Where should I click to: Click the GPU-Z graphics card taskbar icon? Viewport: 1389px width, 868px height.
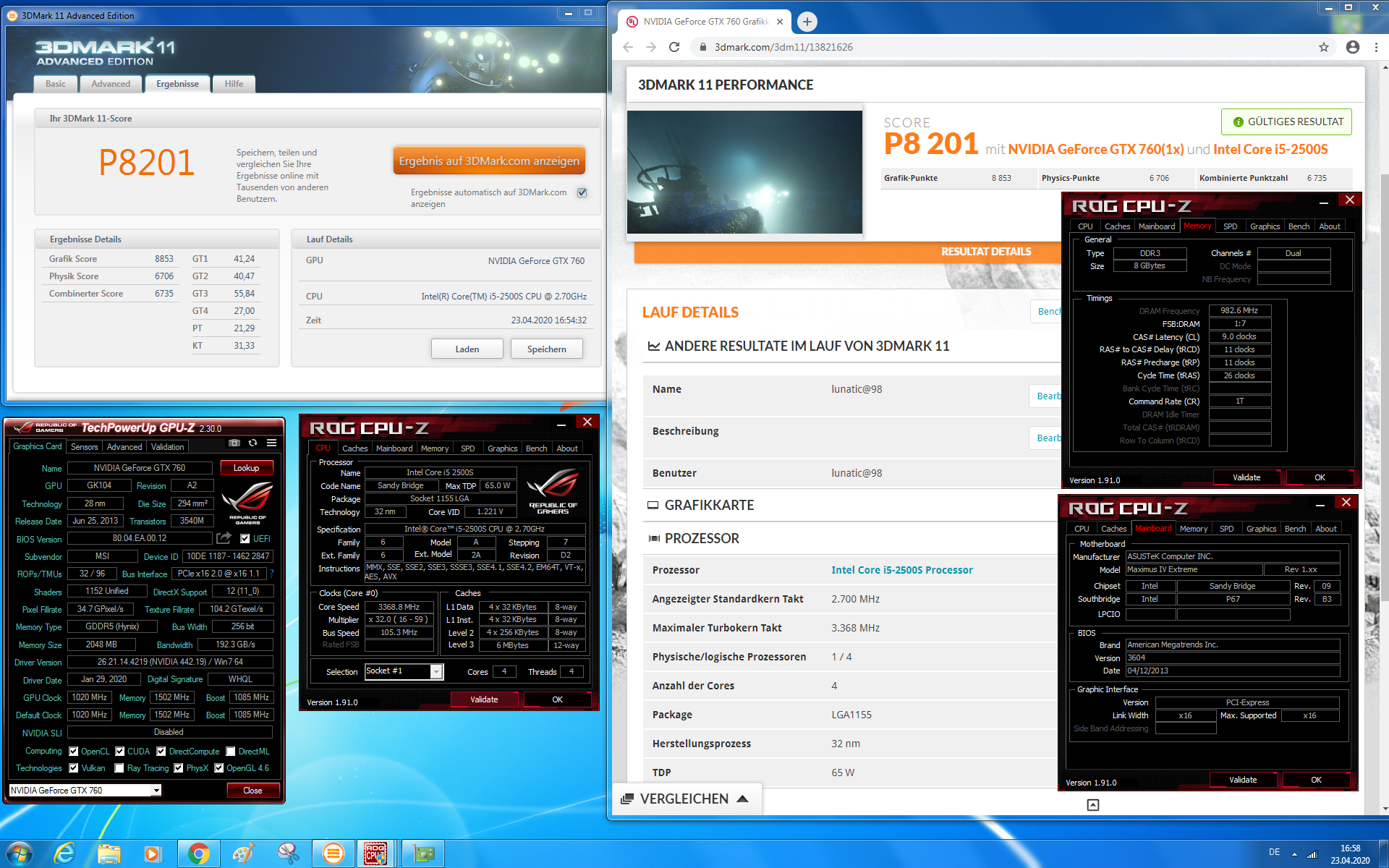point(423,854)
